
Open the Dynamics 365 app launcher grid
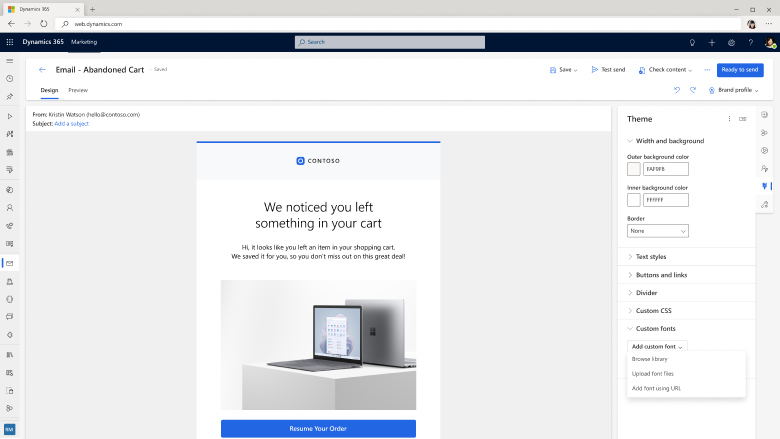(x=9, y=42)
